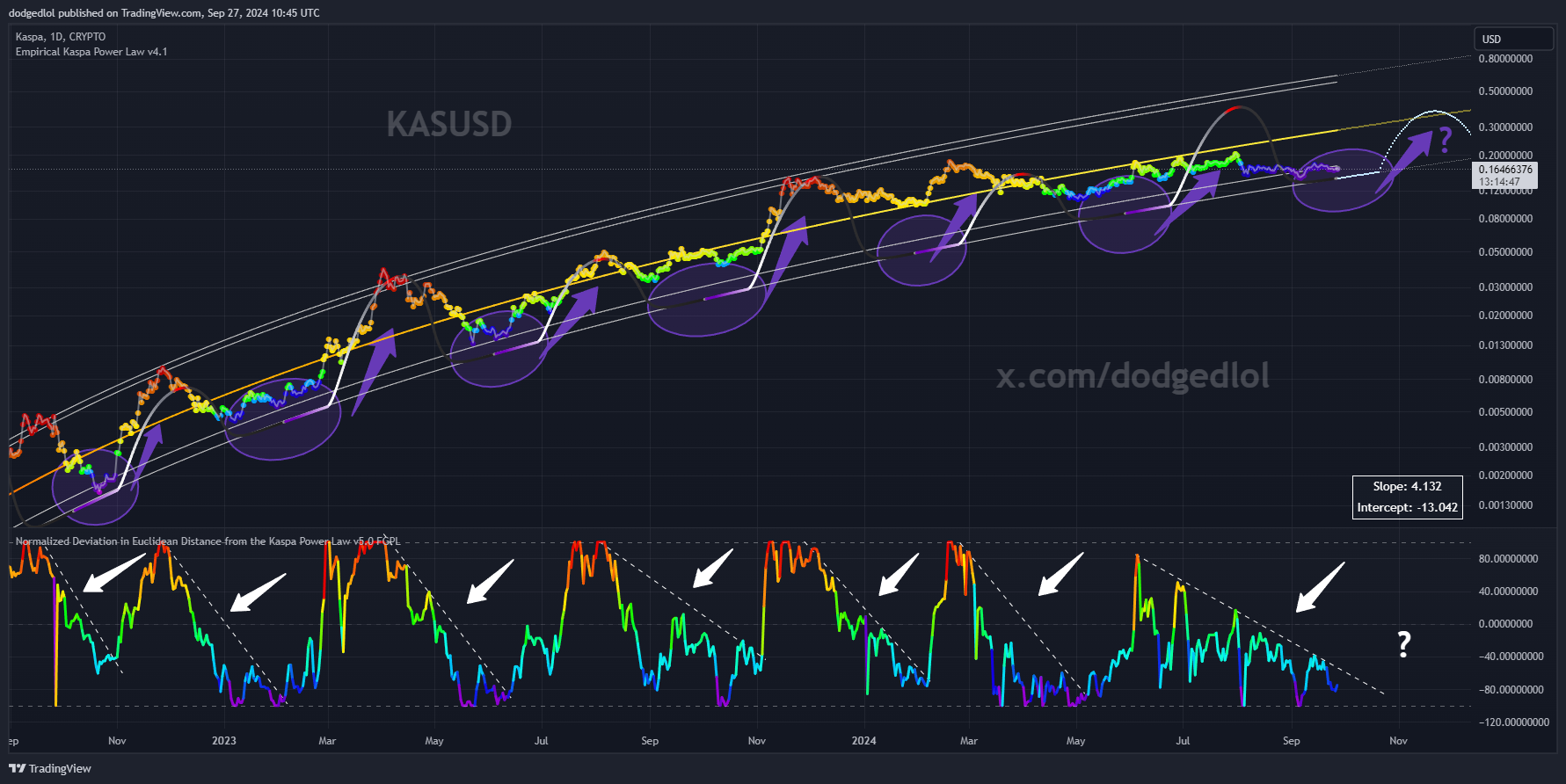
Task: Click the 0.00000000 deviation axis label
Action: (x=1505, y=624)
